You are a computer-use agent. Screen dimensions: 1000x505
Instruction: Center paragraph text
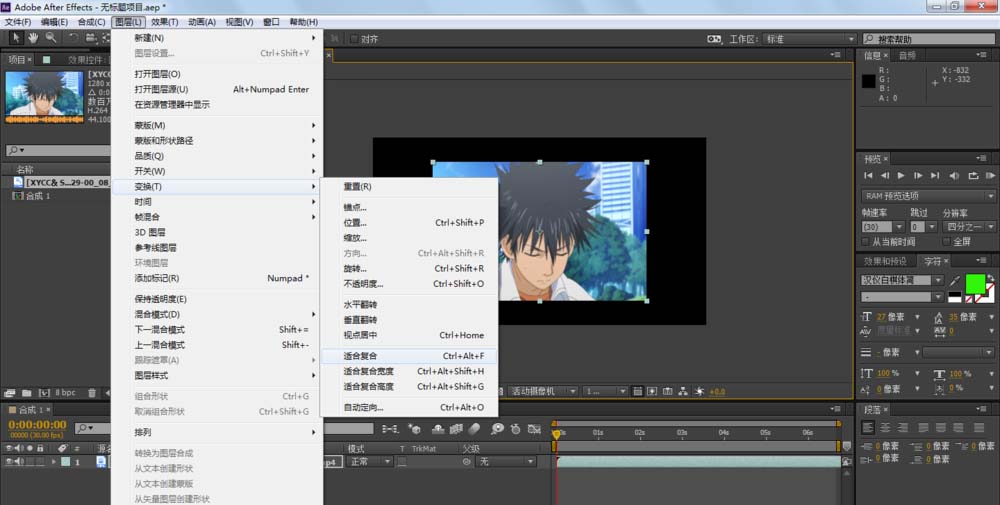[x=885, y=428]
